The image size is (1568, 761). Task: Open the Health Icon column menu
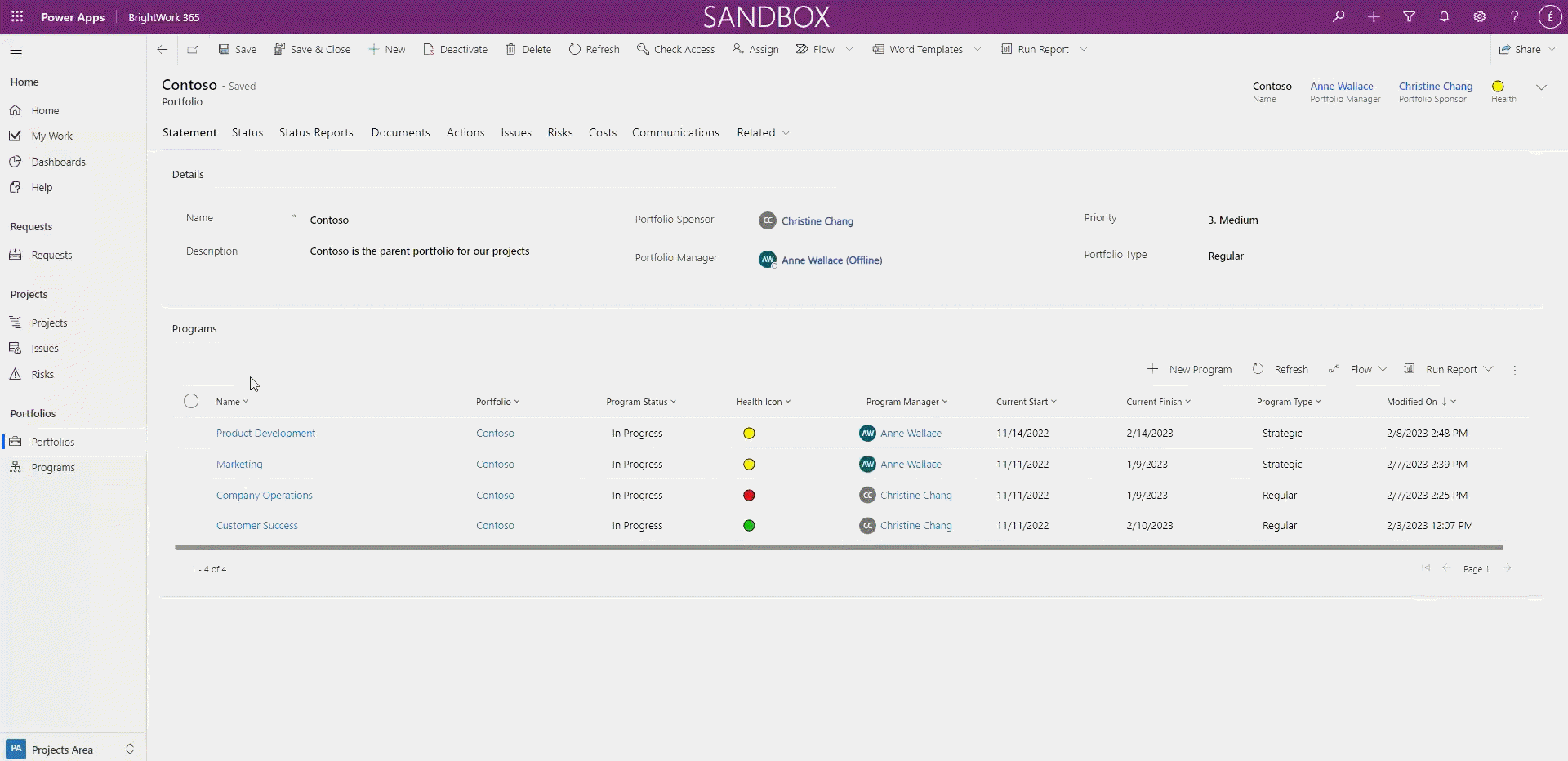[x=763, y=403]
